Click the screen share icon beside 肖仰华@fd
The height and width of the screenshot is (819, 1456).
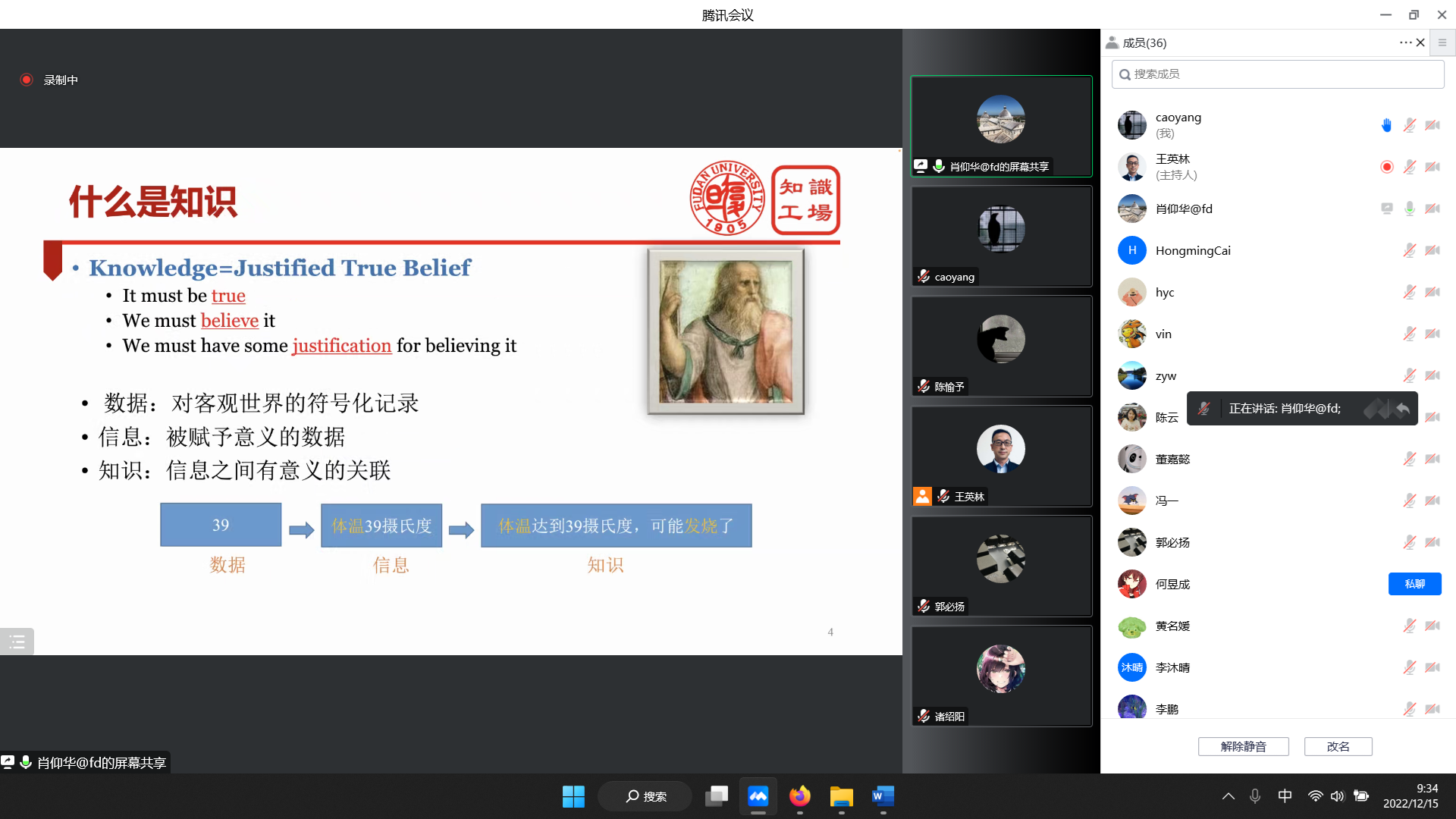tap(1386, 209)
